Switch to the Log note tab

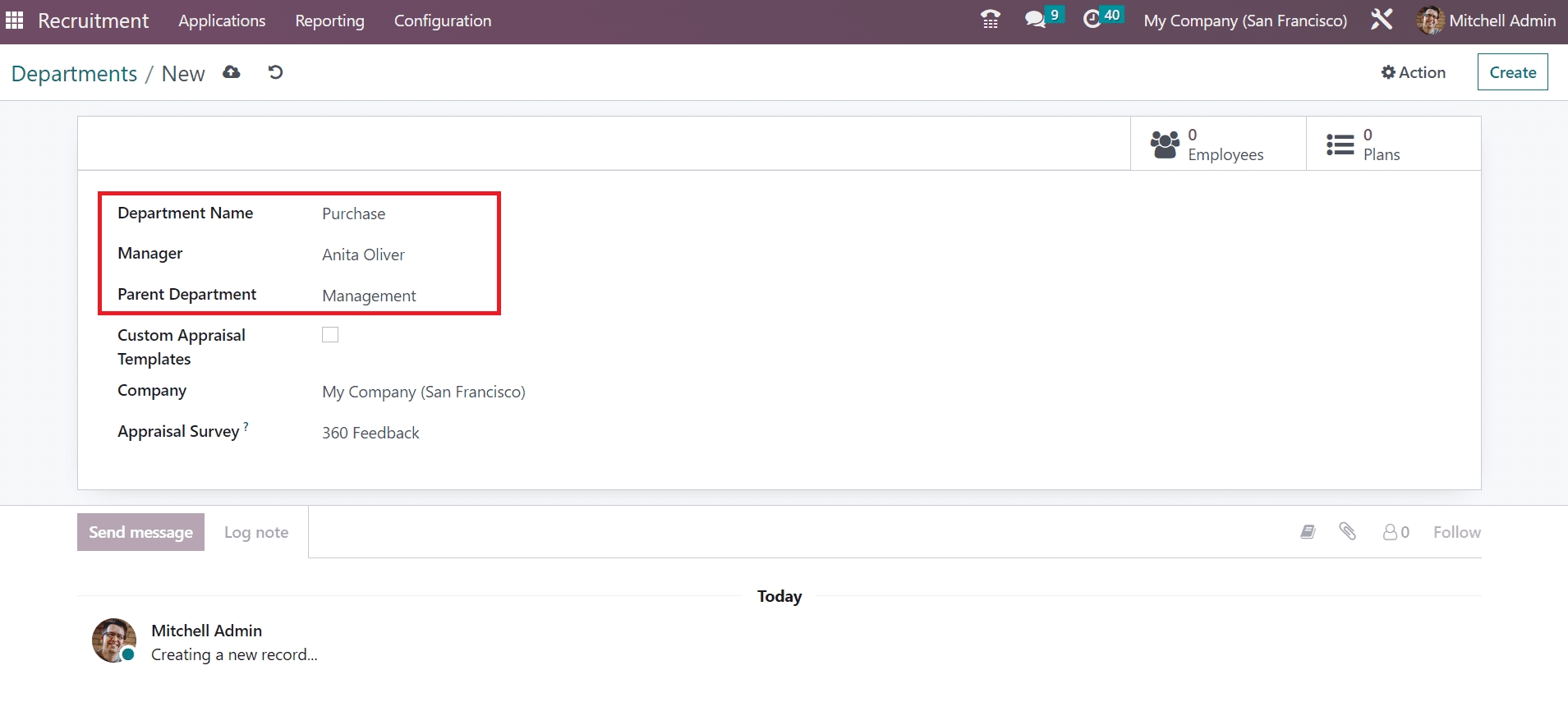[256, 532]
